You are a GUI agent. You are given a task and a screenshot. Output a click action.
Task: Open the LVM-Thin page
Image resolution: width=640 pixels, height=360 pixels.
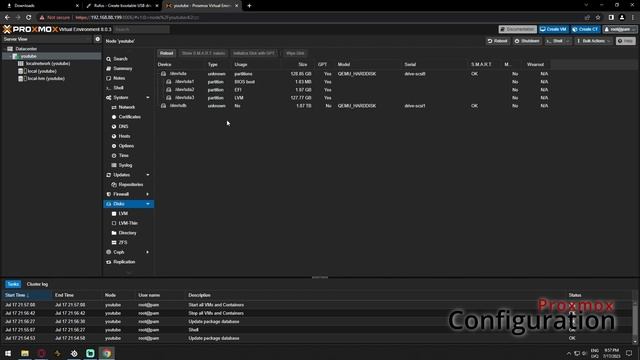128,223
